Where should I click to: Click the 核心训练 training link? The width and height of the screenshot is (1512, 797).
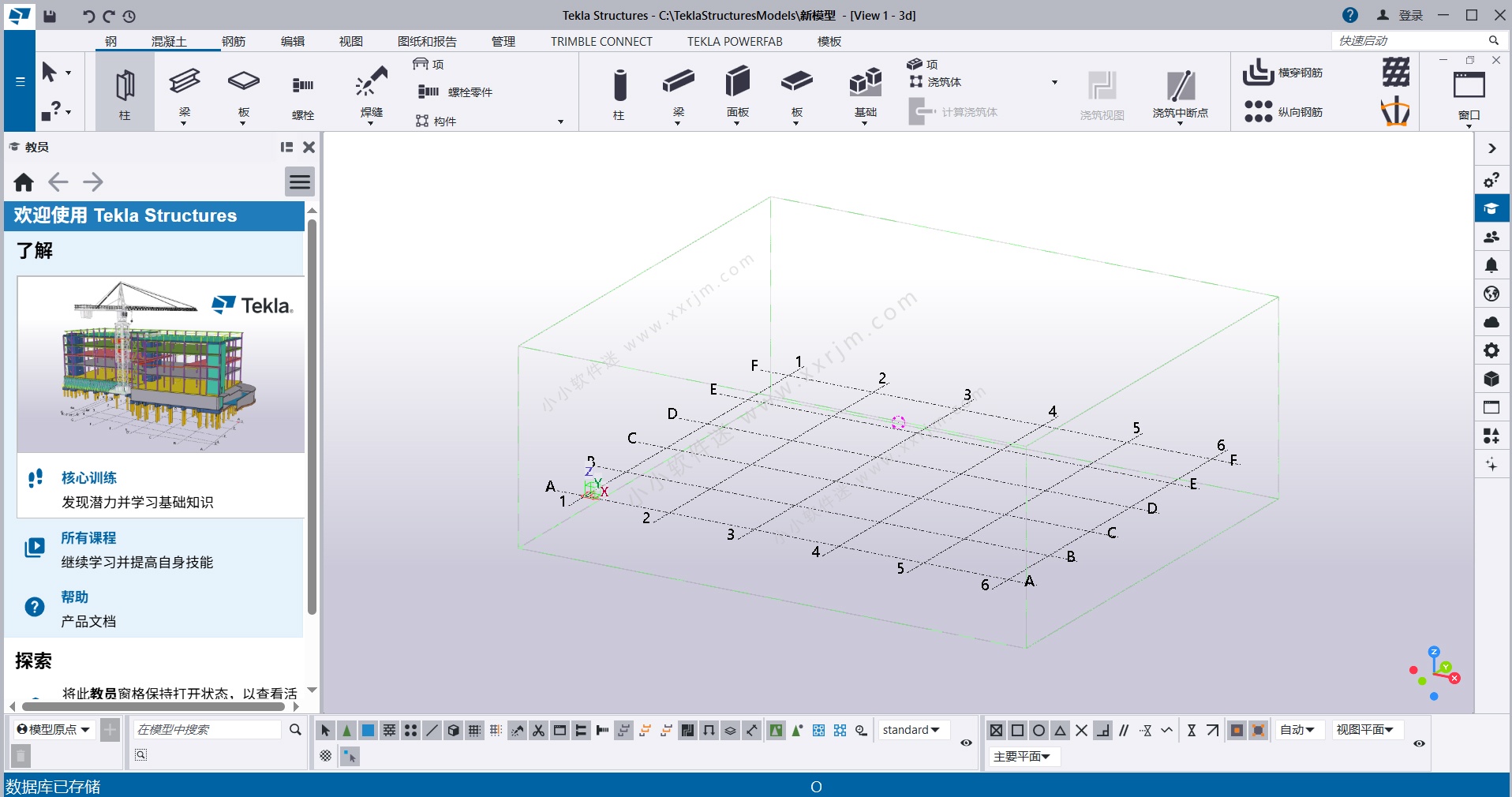tap(89, 478)
